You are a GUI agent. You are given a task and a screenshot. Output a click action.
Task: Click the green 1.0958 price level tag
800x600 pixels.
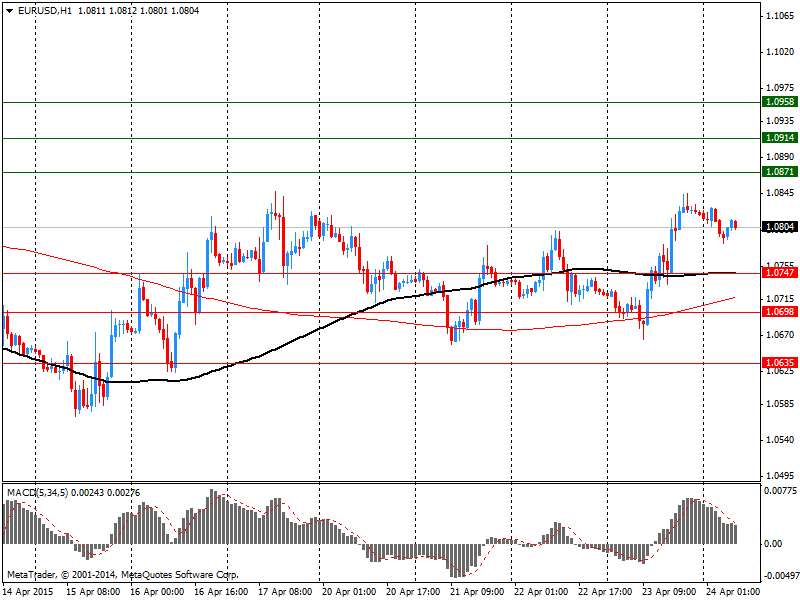click(780, 102)
